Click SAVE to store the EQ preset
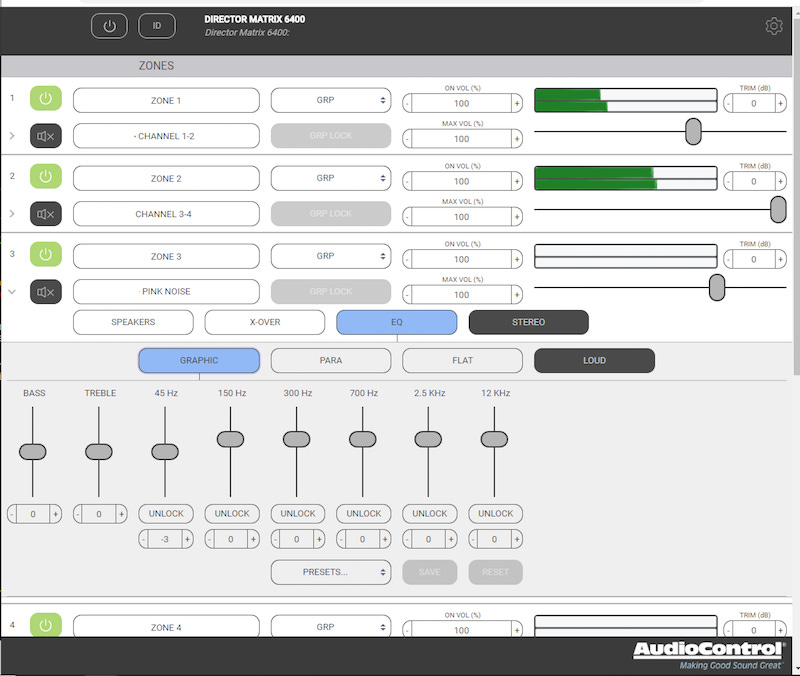The height and width of the screenshot is (676, 800). pos(429,571)
